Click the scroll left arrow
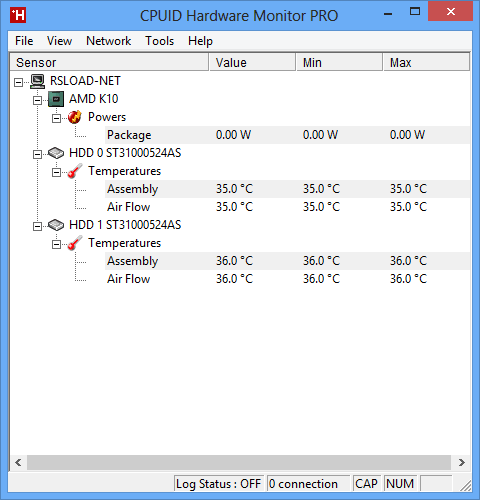 18,463
